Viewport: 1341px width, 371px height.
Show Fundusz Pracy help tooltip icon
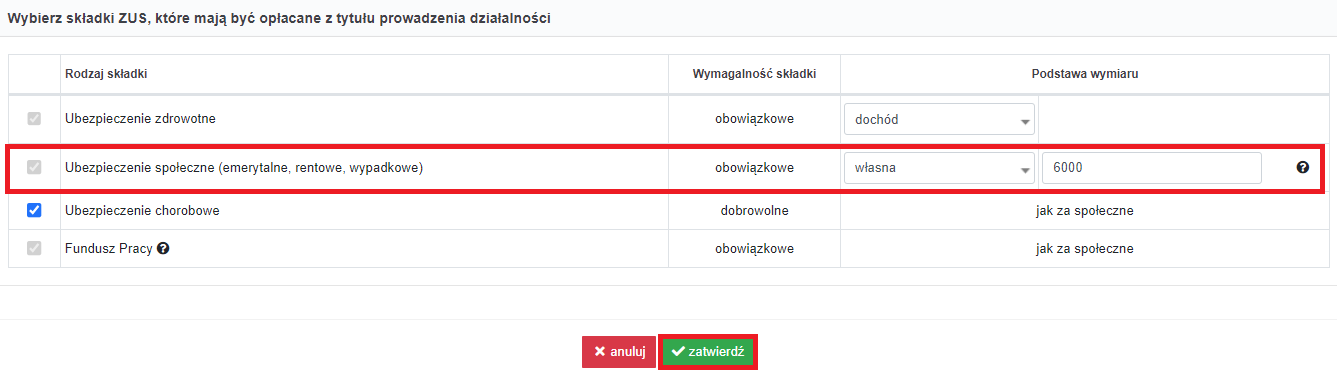pyautogui.click(x=163, y=249)
